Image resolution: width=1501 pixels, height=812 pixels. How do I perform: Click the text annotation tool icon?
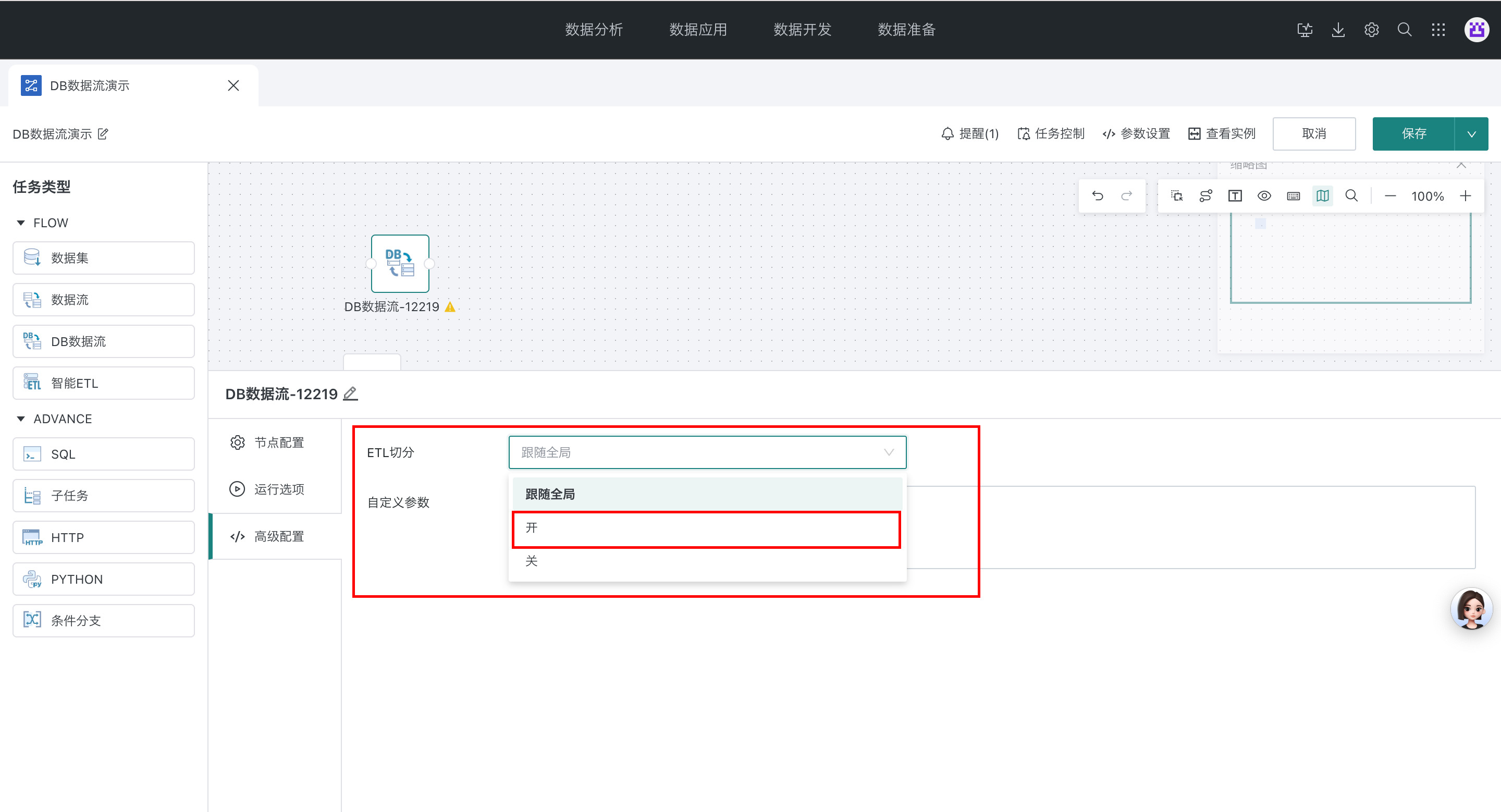[1235, 196]
